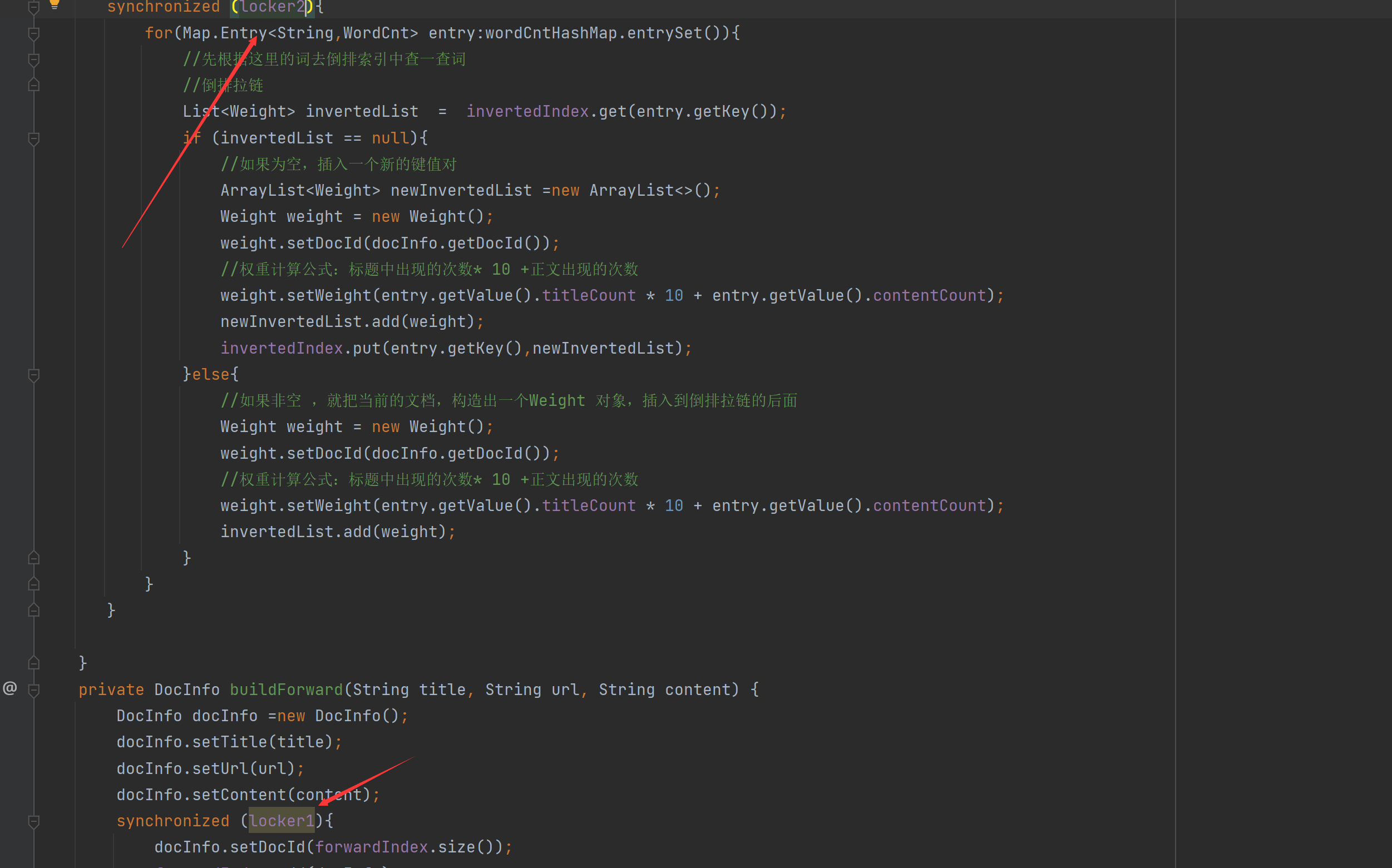Collapse the for loop over wordCntHashMap entries
Viewport: 1392px width, 868px height.
pos(34,34)
